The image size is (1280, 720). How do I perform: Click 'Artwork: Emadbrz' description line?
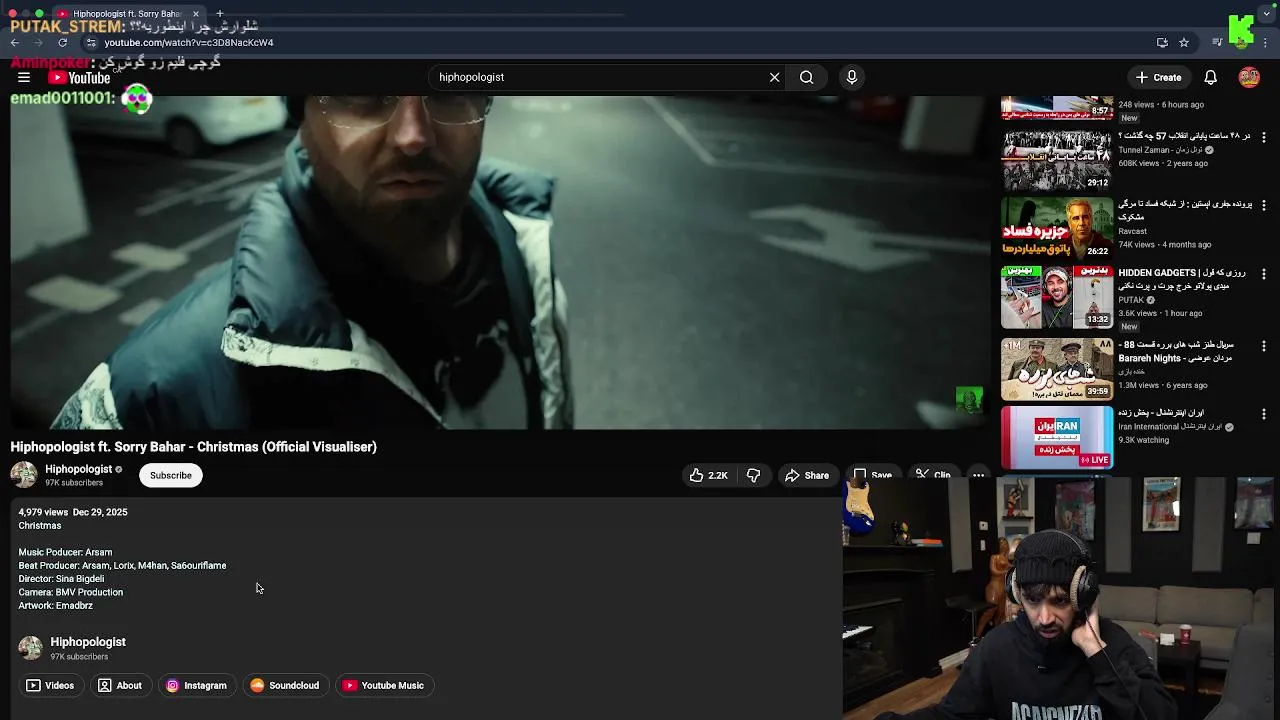(x=55, y=606)
